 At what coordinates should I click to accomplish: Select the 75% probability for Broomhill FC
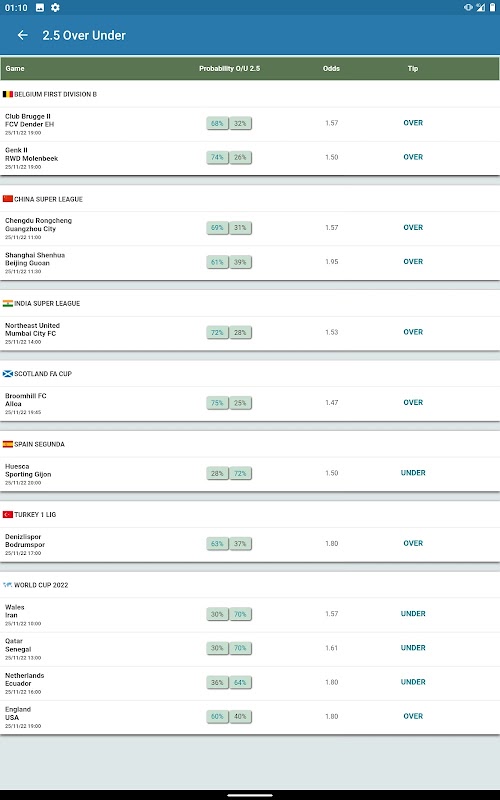tap(217, 403)
